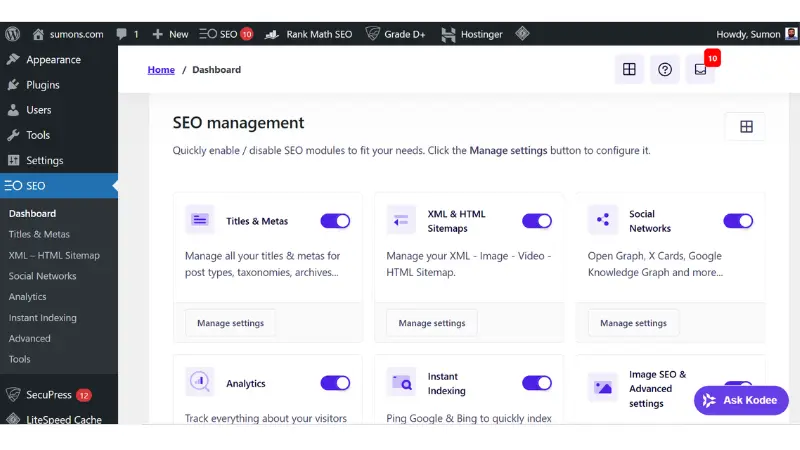Open the Ask Kodee chat button
This screenshot has width=800, height=450.
tap(741, 401)
